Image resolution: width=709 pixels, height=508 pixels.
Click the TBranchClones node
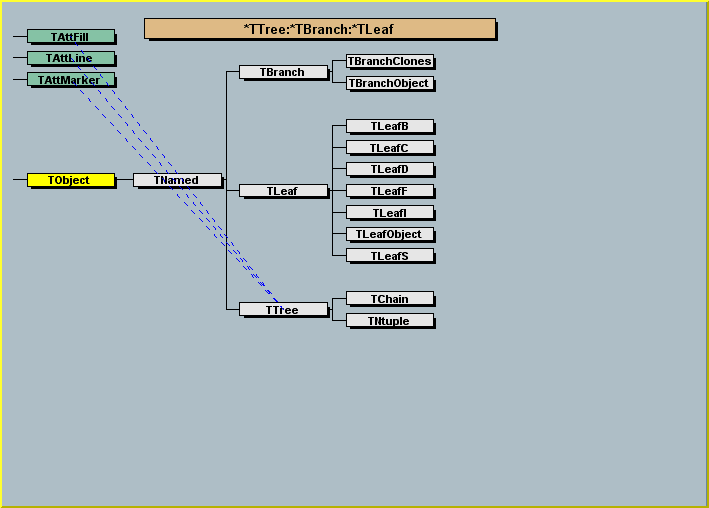(390, 61)
